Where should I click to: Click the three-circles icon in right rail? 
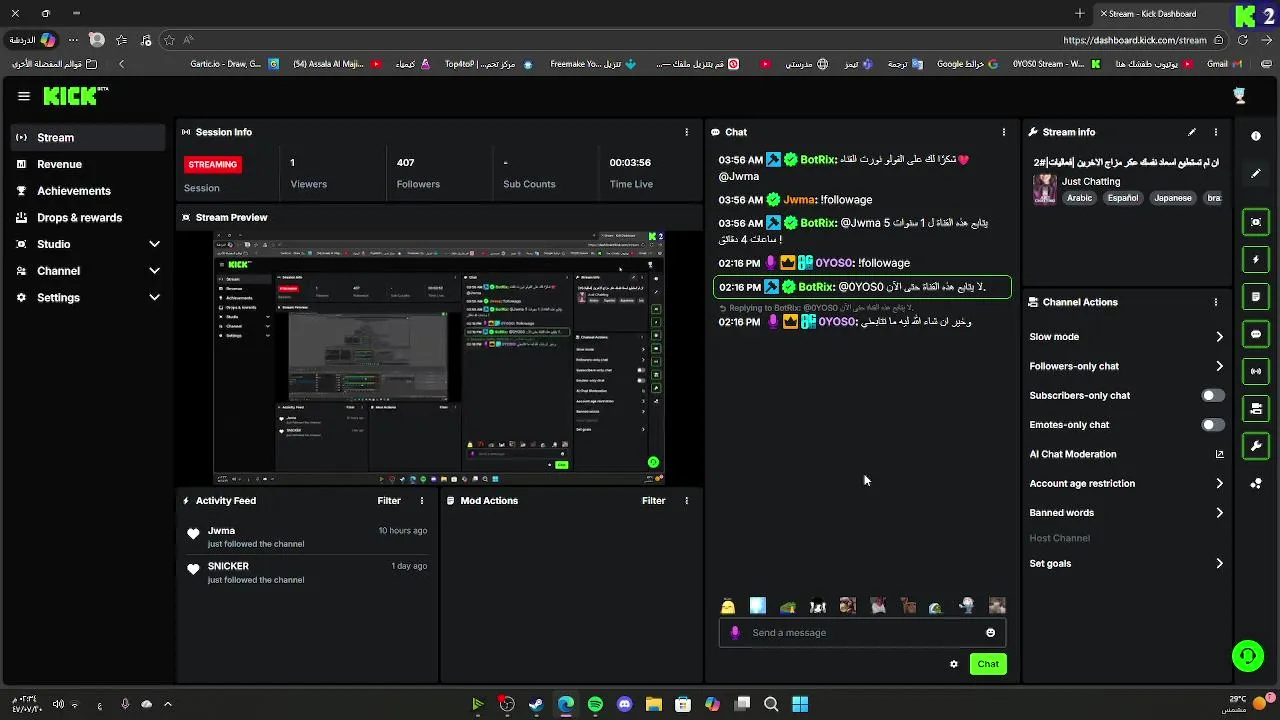pyautogui.click(x=1256, y=484)
